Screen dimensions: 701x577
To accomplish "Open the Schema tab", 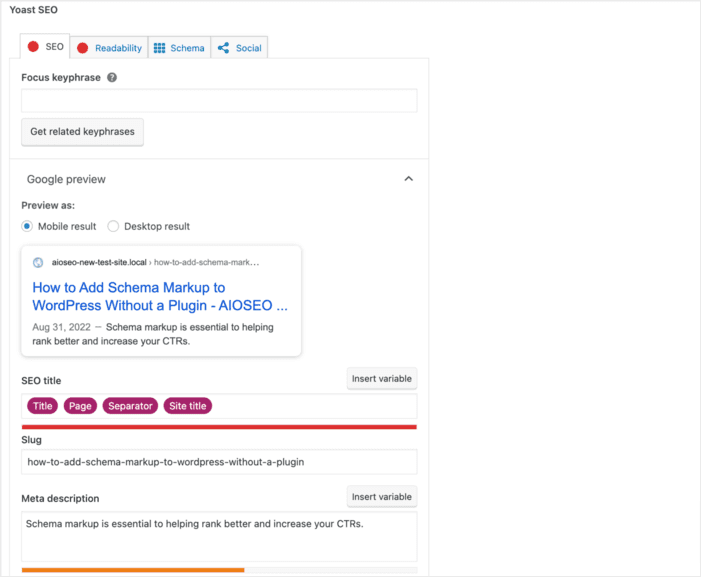I will pyautogui.click(x=179, y=48).
